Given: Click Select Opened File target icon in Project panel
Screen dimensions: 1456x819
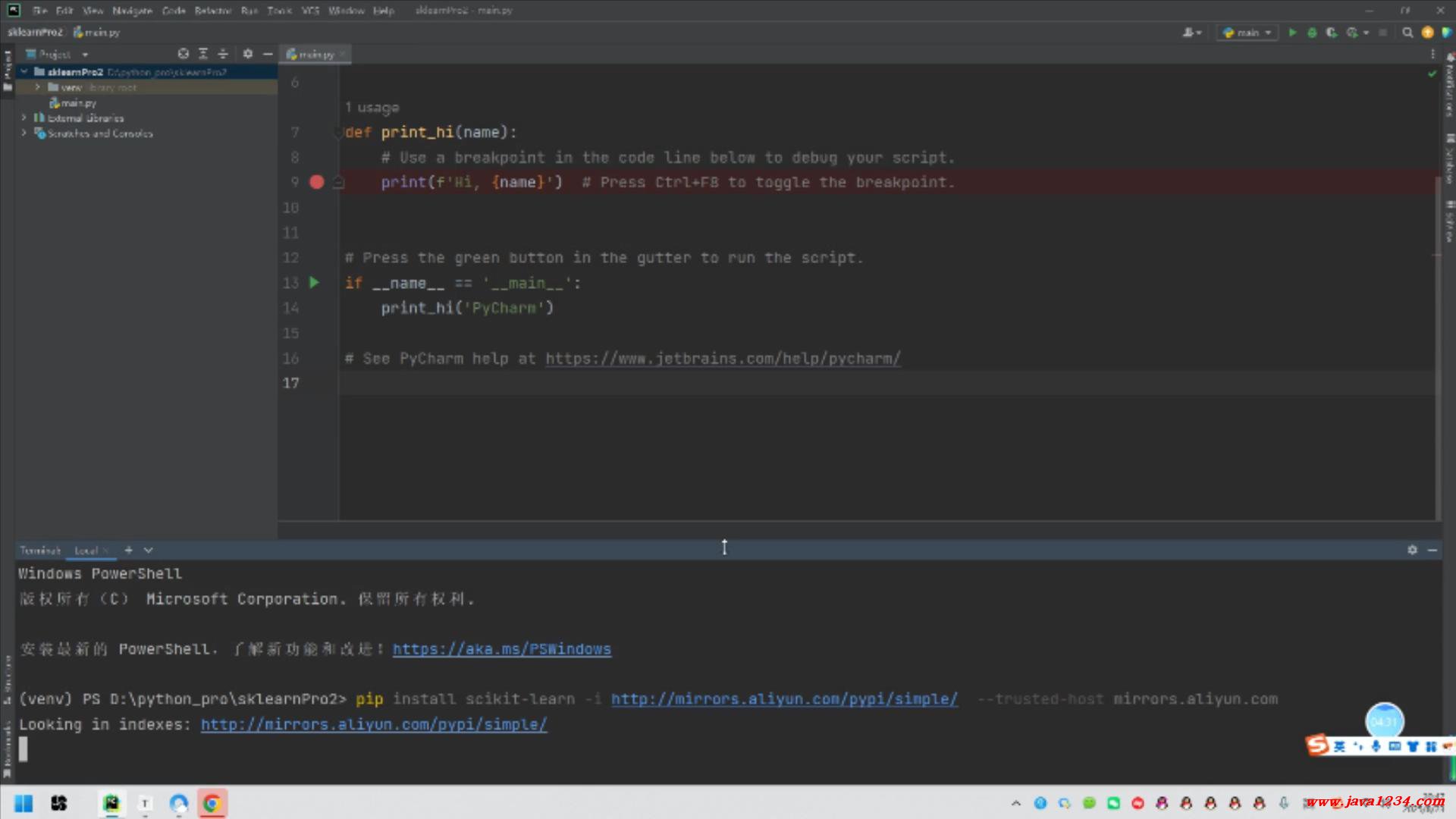Looking at the screenshot, I should (x=183, y=54).
